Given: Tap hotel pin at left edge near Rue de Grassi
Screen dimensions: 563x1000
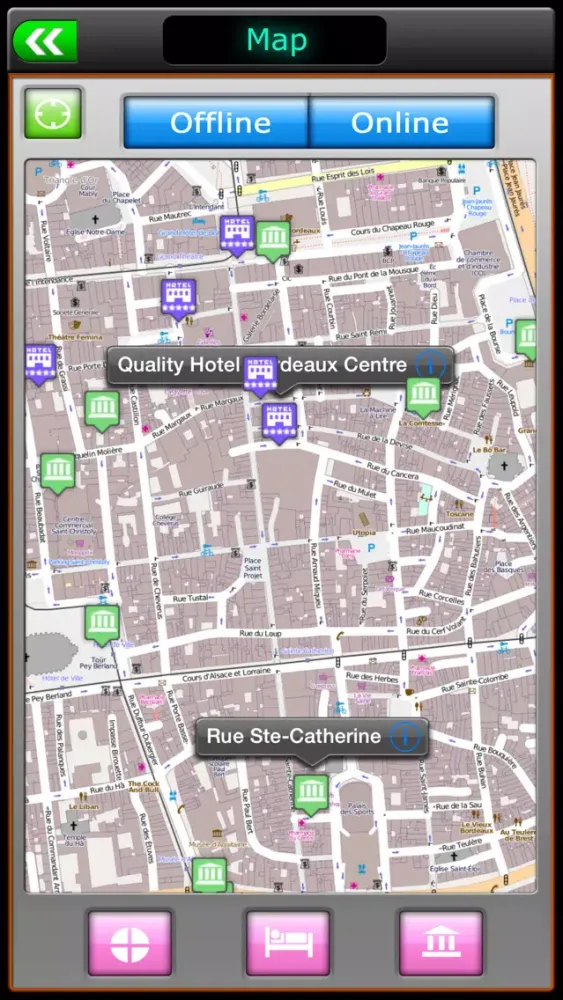Looking at the screenshot, I should (40, 364).
